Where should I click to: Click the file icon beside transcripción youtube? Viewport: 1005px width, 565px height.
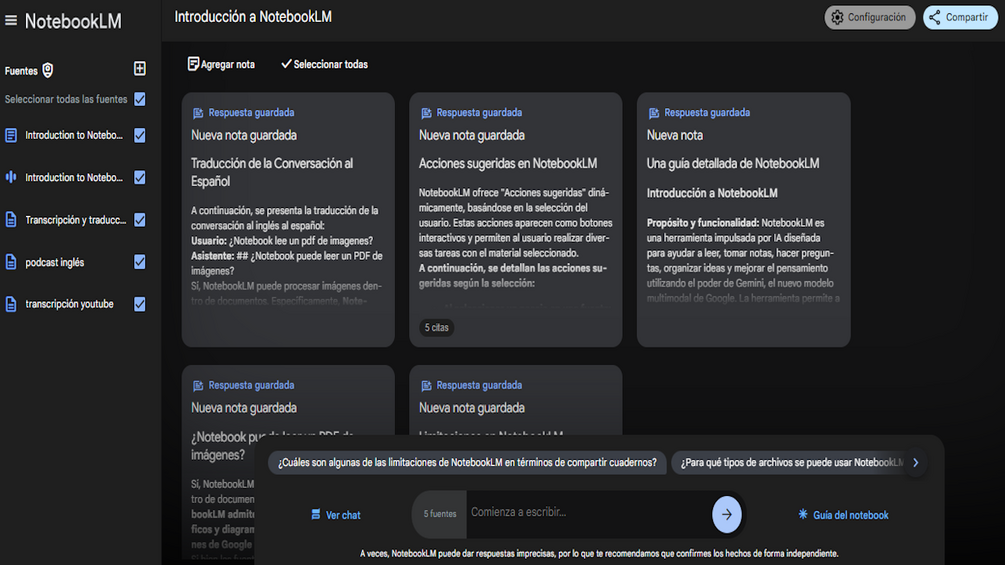pos(11,304)
